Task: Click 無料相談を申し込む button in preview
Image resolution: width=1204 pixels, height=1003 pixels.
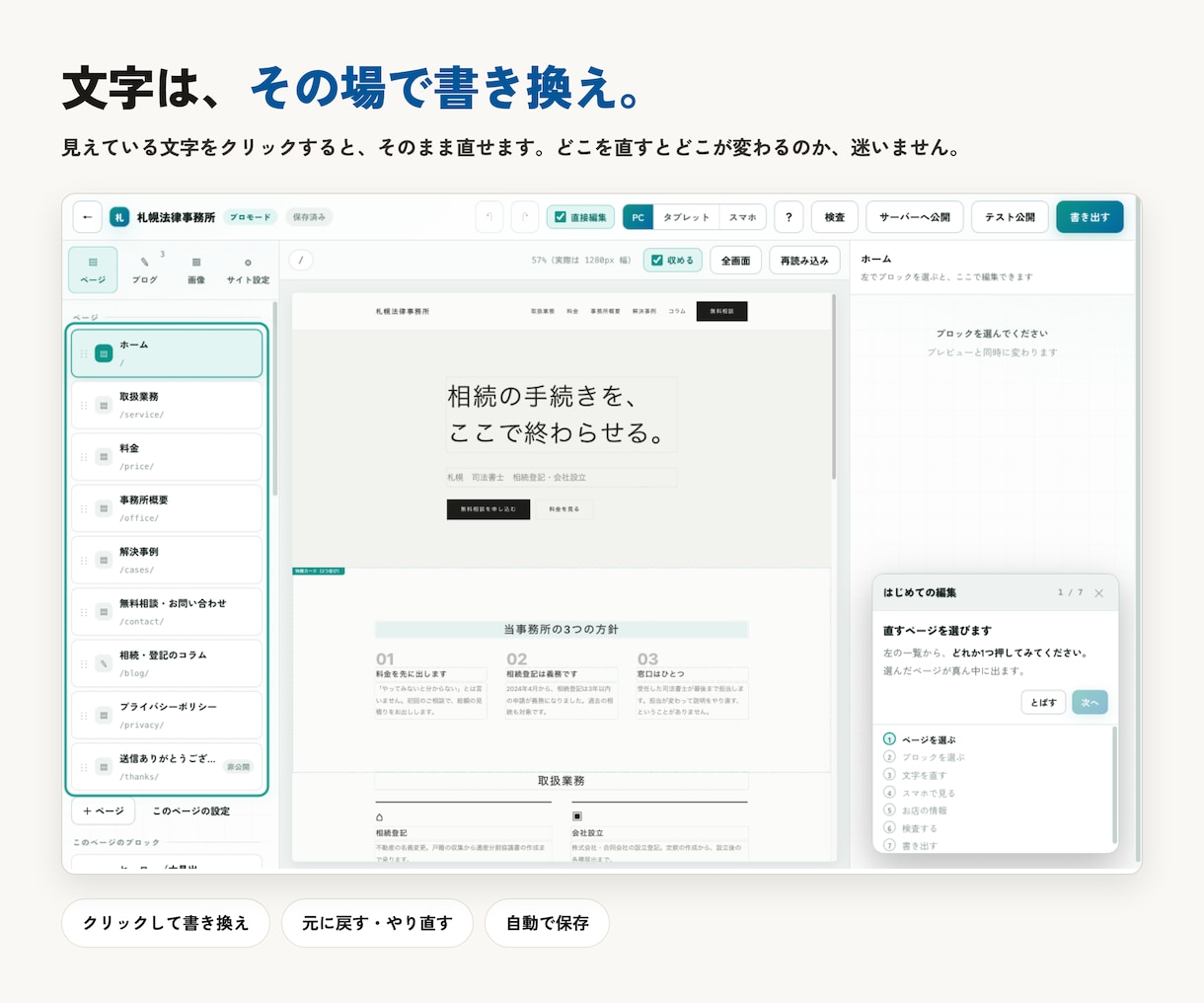Action: pos(489,509)
